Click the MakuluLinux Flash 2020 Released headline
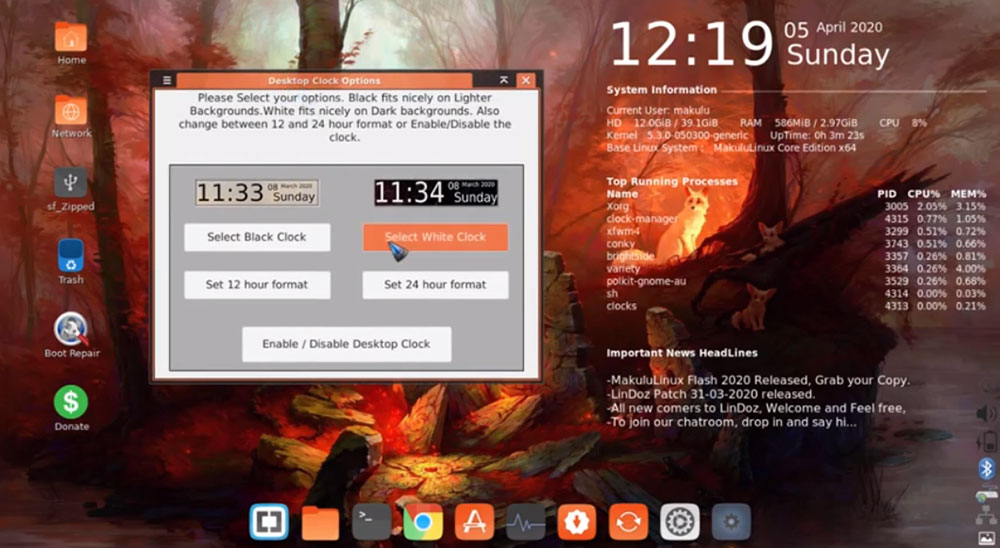The height and width of the screenshot is (548, 1000). (x=758, y=380)
